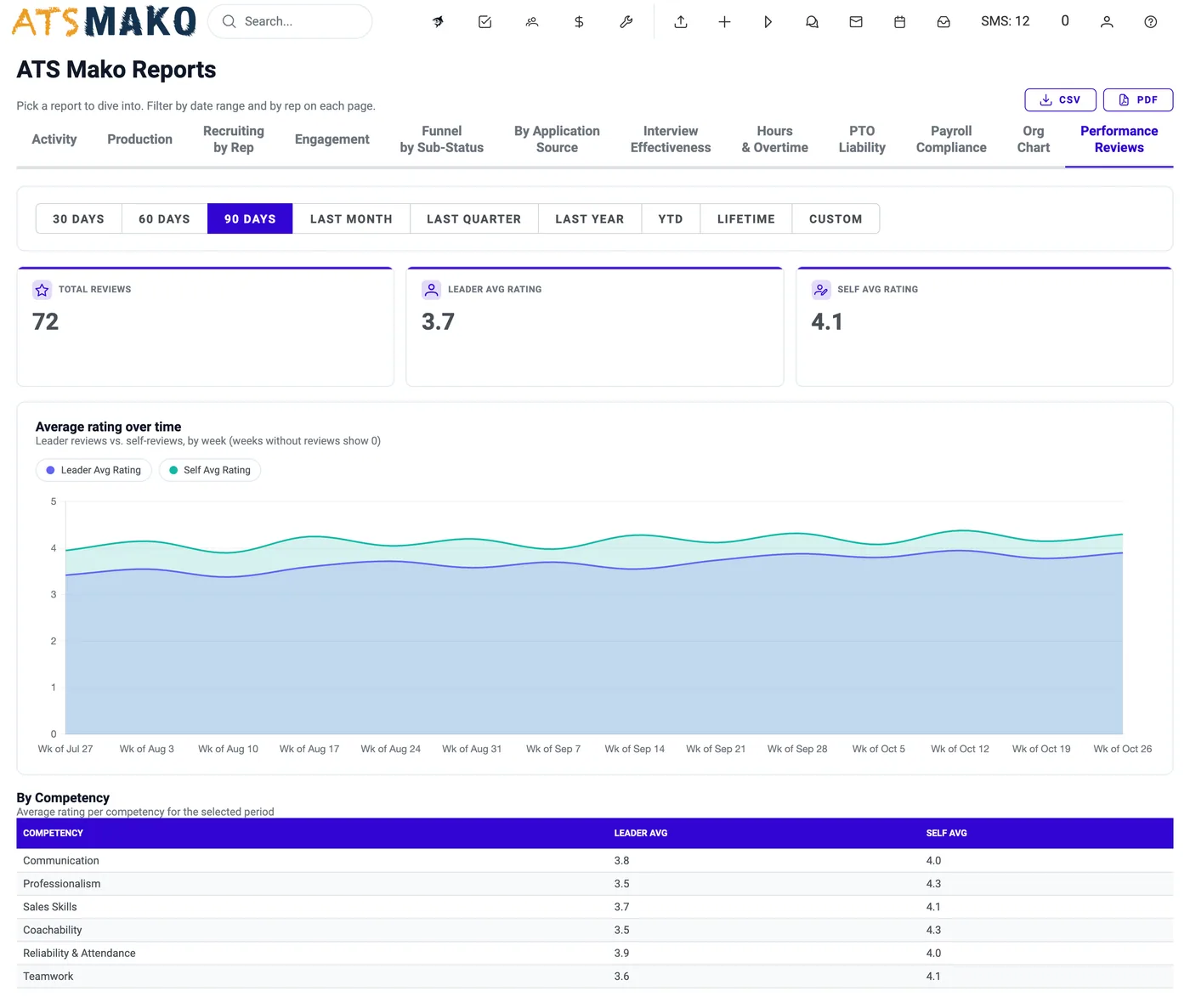This screenshot has width=1190, height=1008.
Task: Toggle the Self Avg Rating legend series
Action: pos(210,470)
